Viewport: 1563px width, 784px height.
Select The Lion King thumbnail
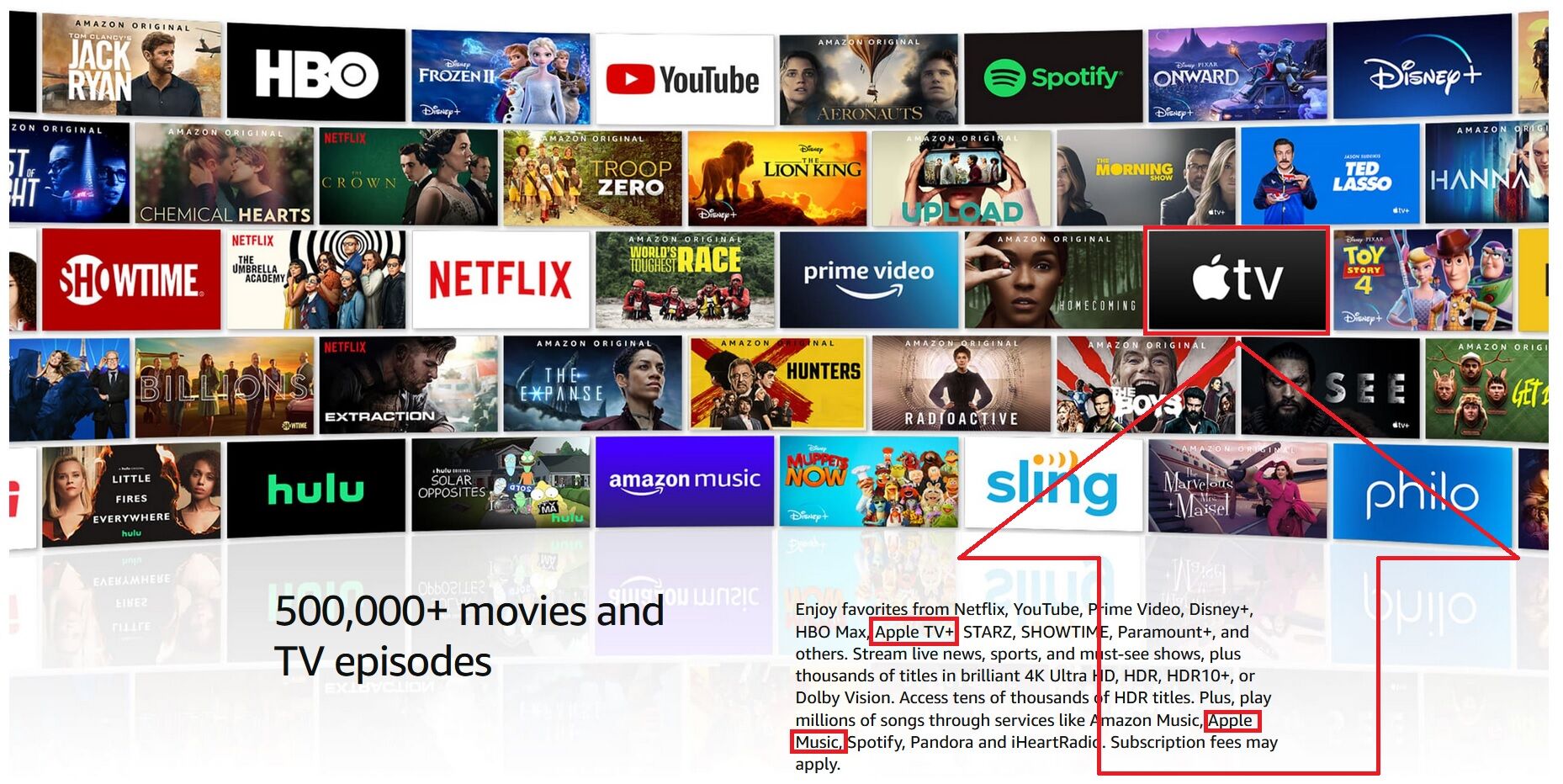pyautogui.click(x=776, y=178)
